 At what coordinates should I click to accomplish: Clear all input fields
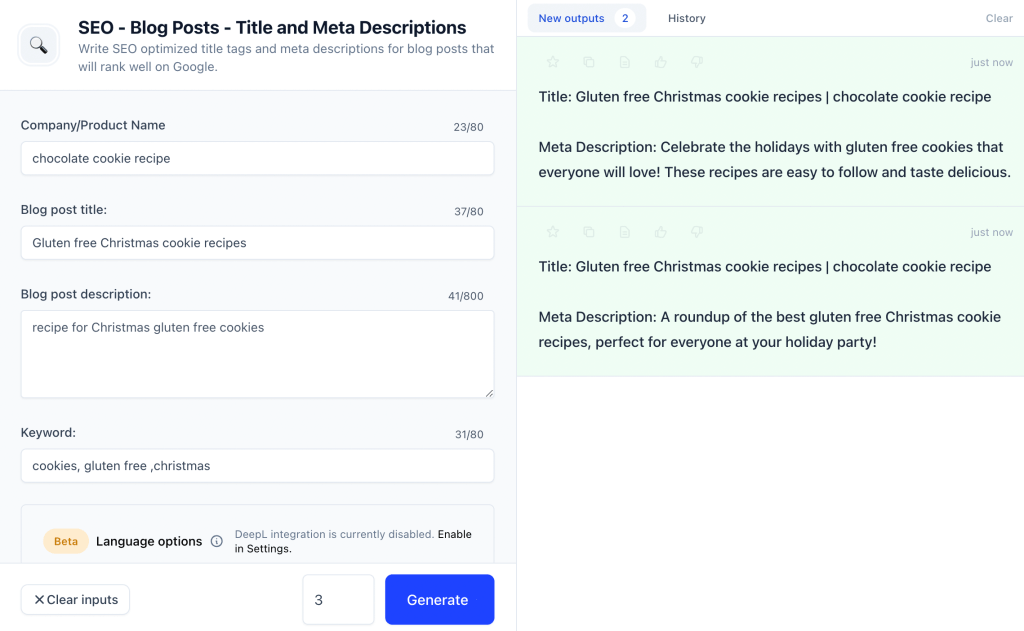tap(75, 599)
